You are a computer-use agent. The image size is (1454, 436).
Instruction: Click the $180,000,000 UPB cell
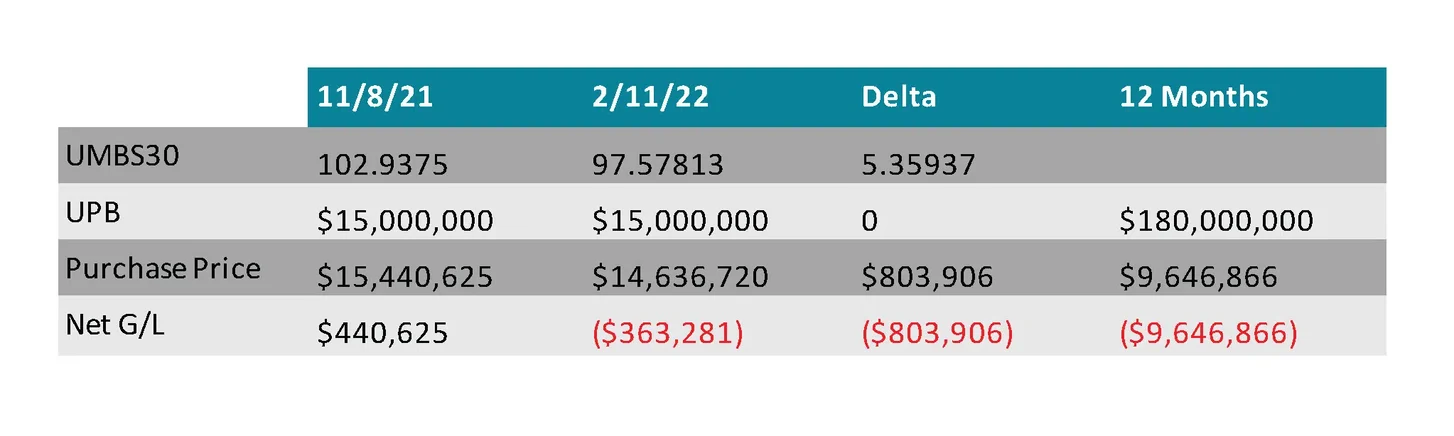click(1216, 221)
